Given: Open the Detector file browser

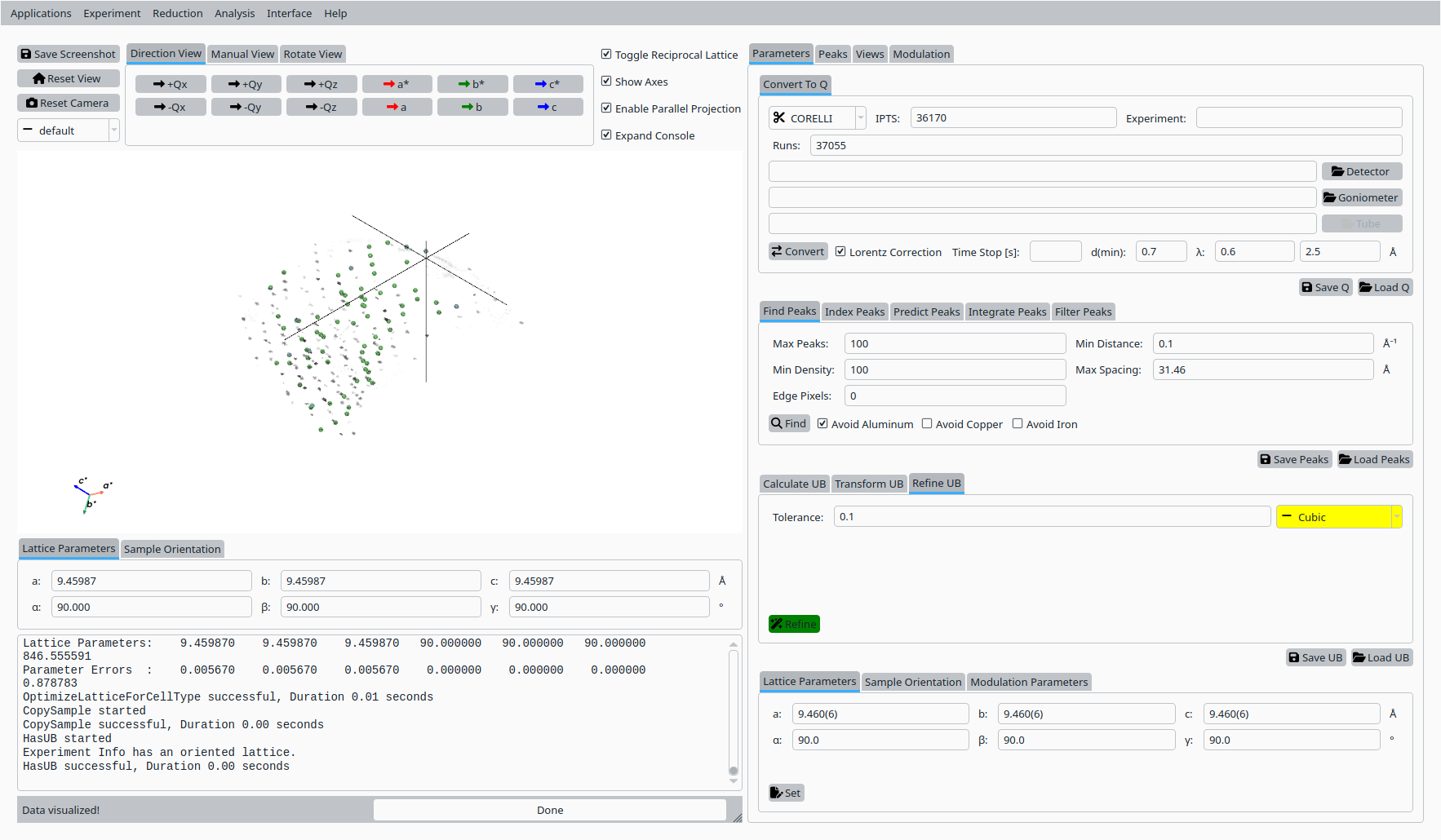Looking at the screenshot, I should 1361,171.
